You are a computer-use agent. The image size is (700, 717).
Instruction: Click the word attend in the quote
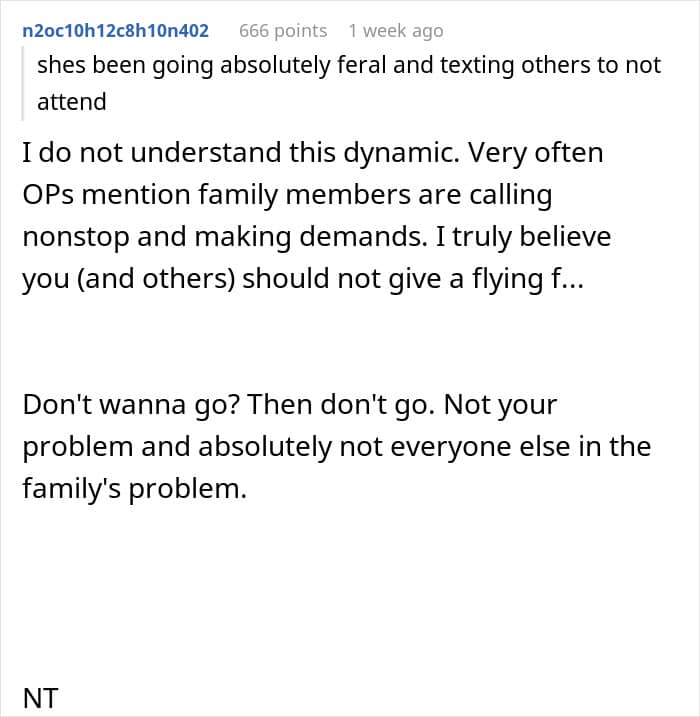click(72, 102)
